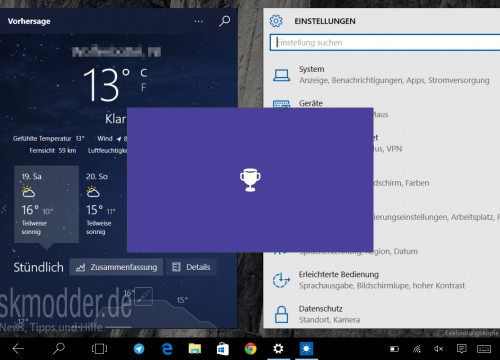The height and width of the screenshot is (360, 500).
Task: Select the 20. So forecast day
Action: [102, 204]
